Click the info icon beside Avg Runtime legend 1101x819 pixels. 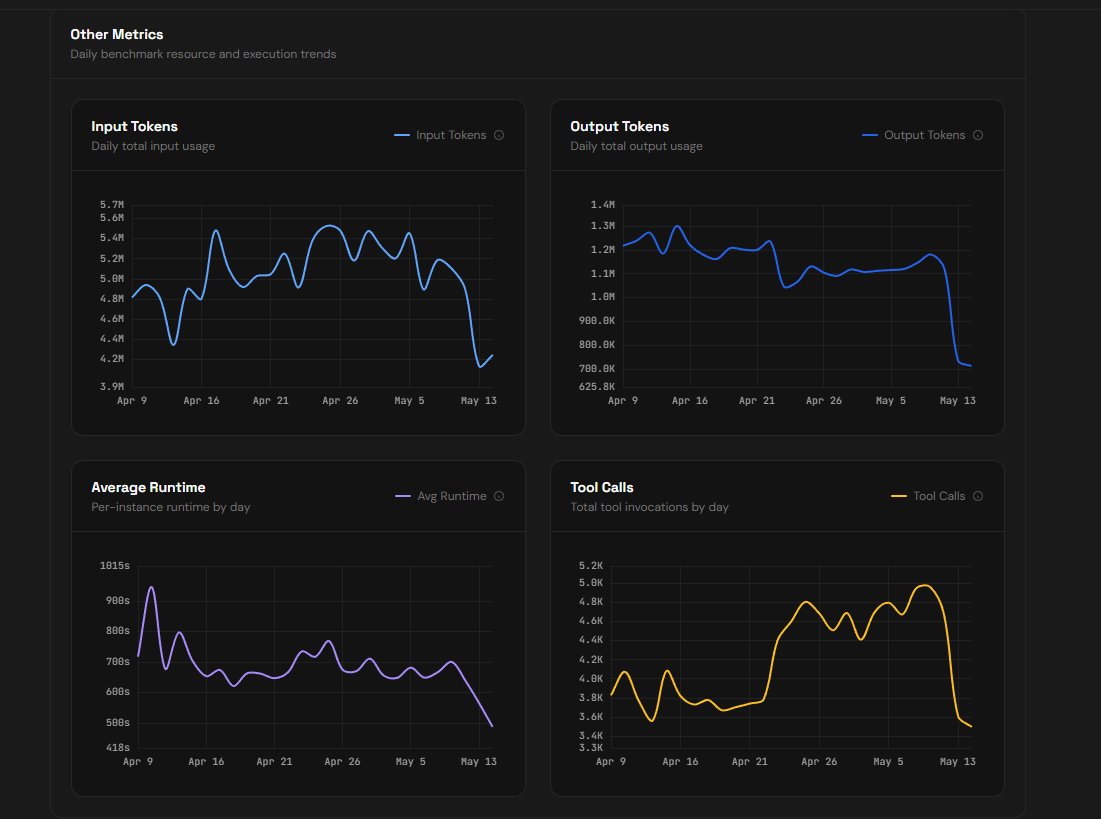tap(499, 496)
